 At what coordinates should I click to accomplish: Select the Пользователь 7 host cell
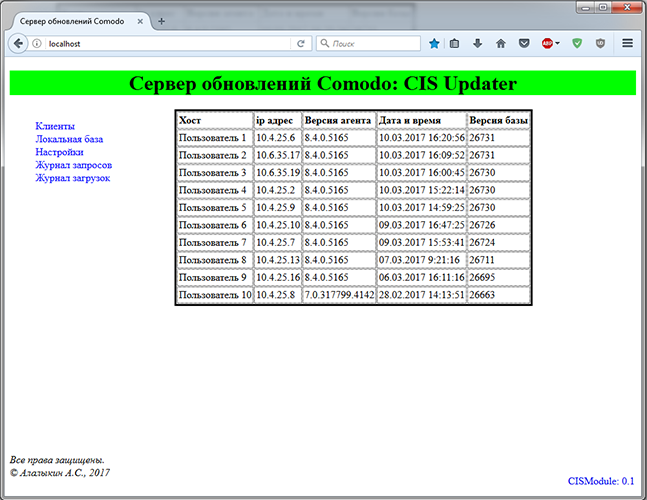point(215,243)
